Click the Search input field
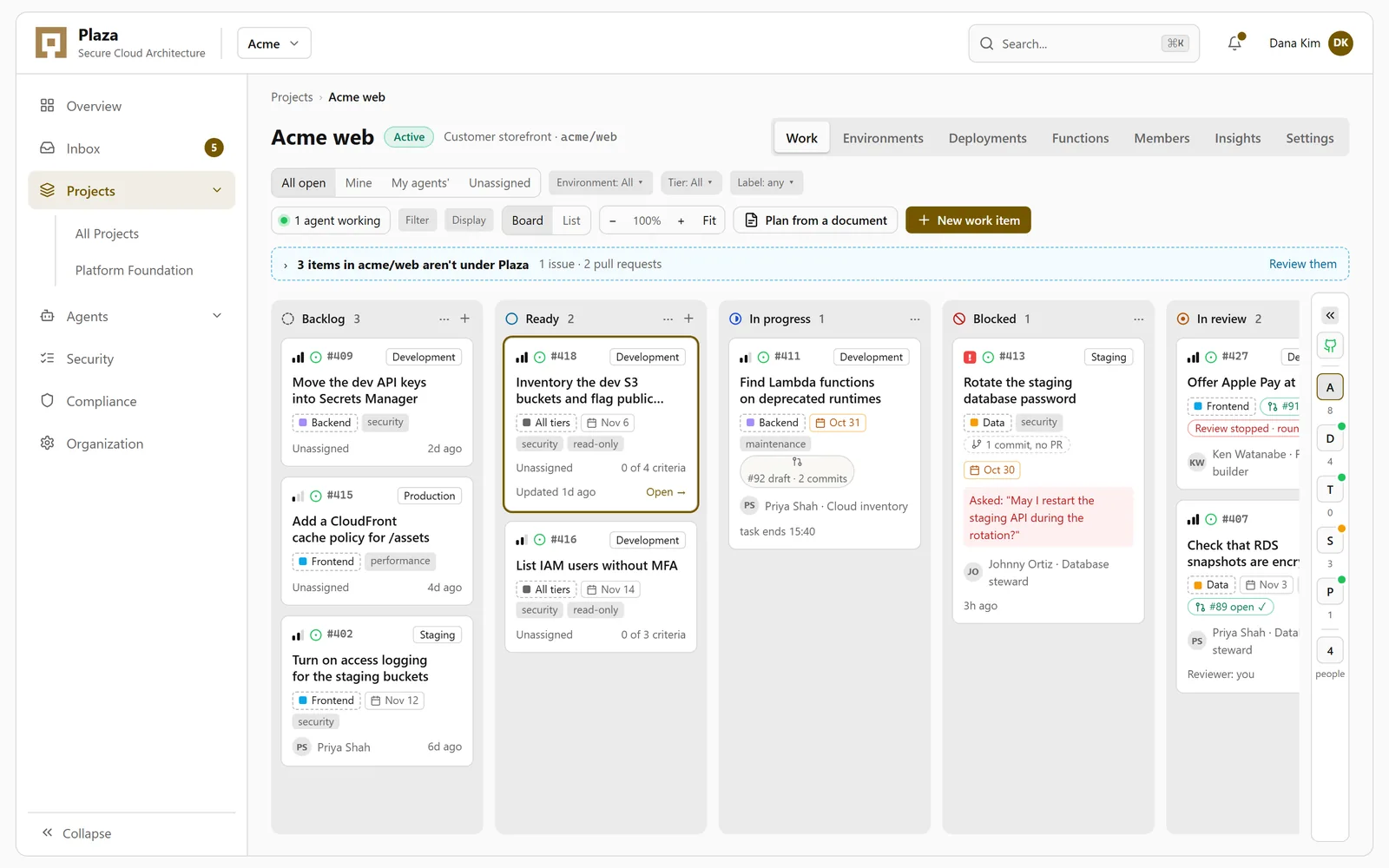Image resolution: width=1389 pixels, height=868 pixels. tap(1083, 43)
